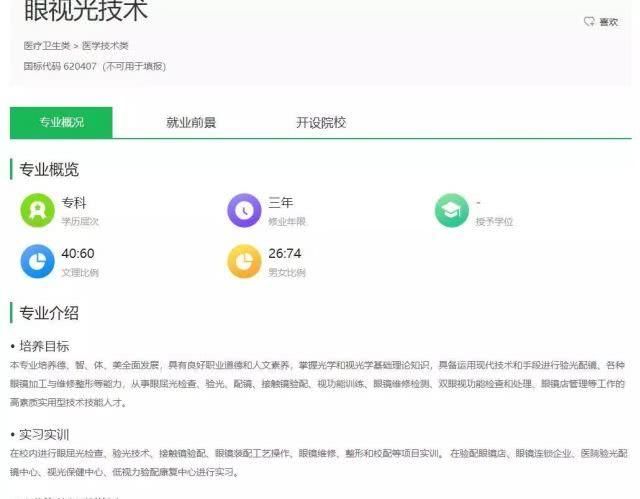Screen dimensions: 640x499
Task: Click the 高素质实用型技术技能人才 line
Action: (68, 402)
